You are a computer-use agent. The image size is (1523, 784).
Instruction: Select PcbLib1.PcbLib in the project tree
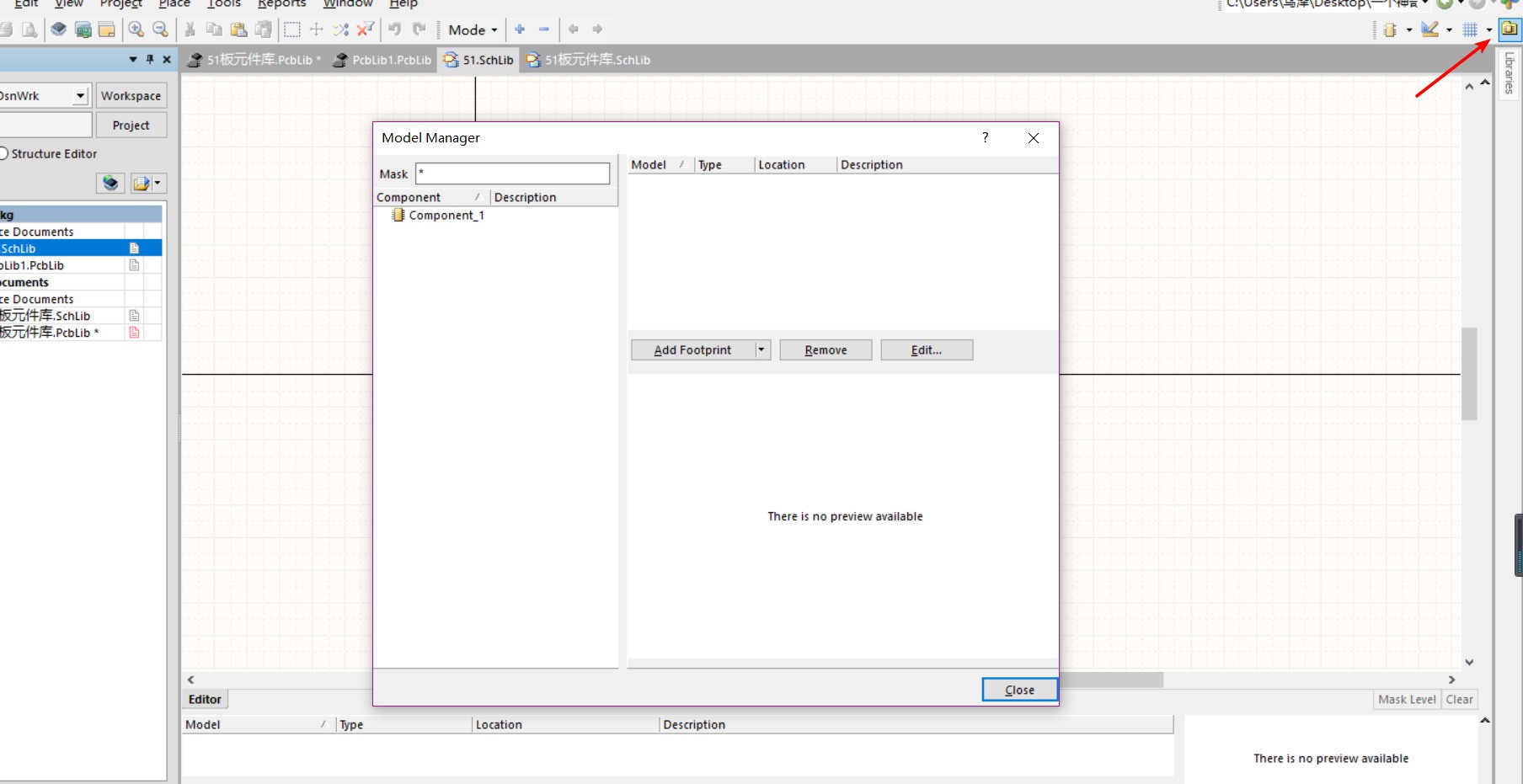coord(34,265)
